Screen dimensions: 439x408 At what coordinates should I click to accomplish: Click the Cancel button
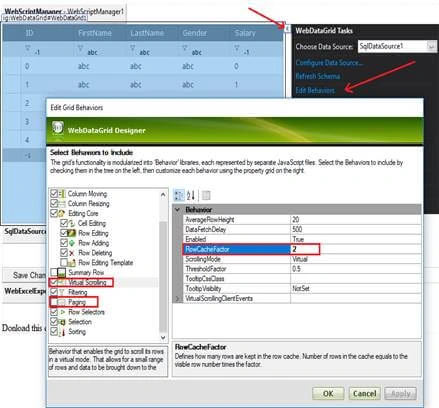364,394
